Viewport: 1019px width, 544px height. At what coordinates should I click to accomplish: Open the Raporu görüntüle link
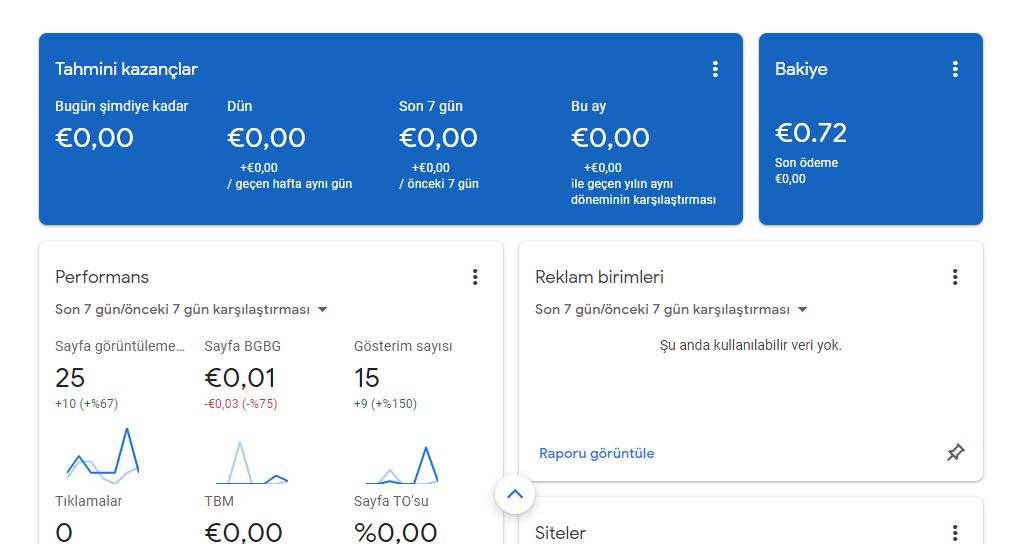tap(597, 453)
